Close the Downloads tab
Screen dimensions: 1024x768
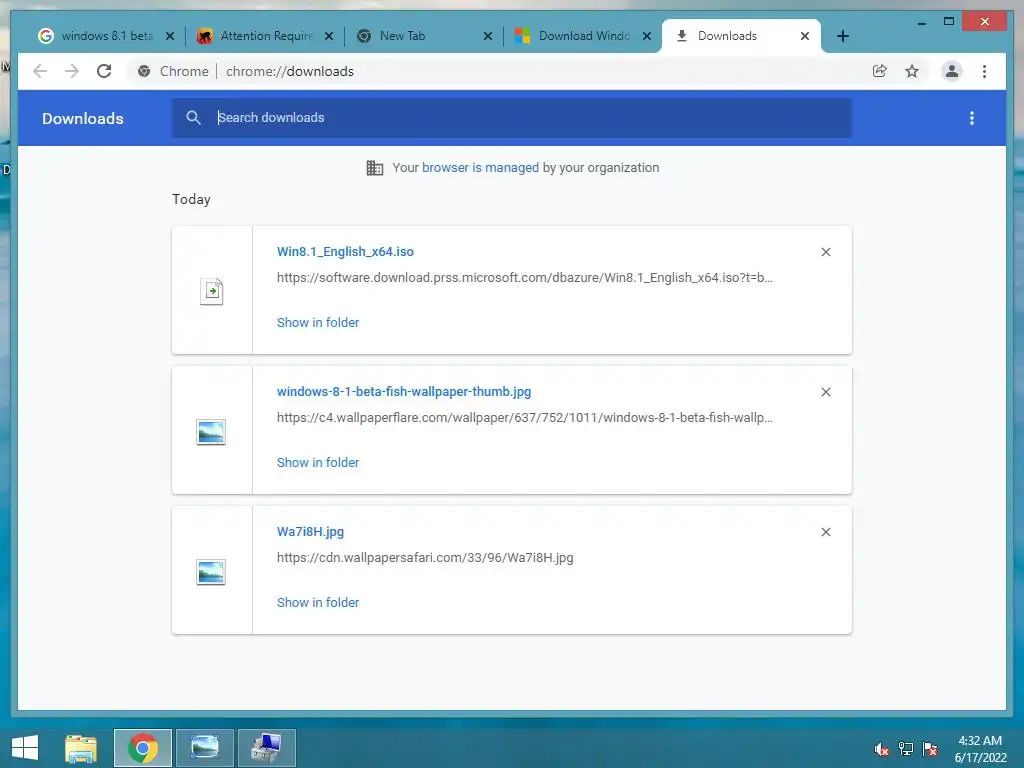click(805, 36)
